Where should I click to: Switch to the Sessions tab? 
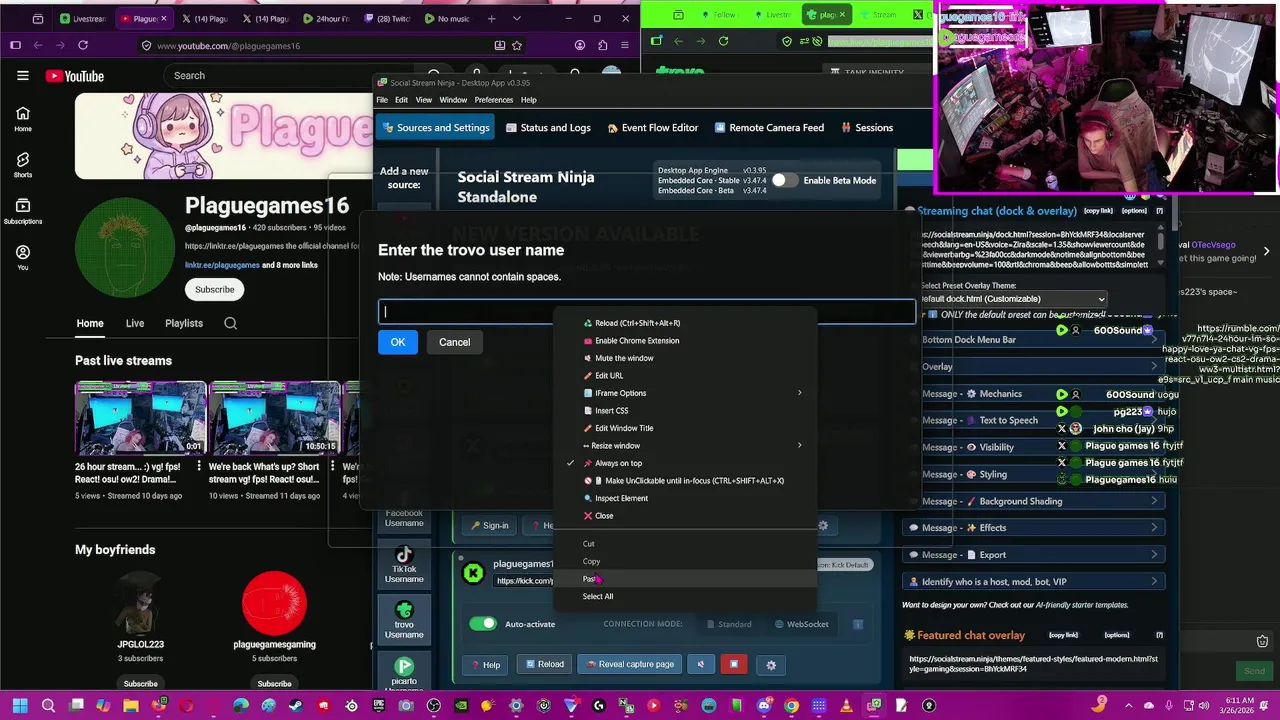[867, 128]
